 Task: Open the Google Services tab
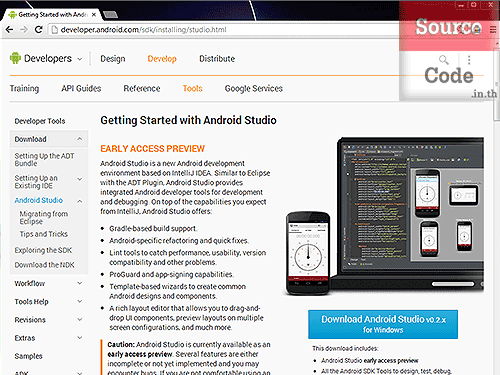(254, 88)
